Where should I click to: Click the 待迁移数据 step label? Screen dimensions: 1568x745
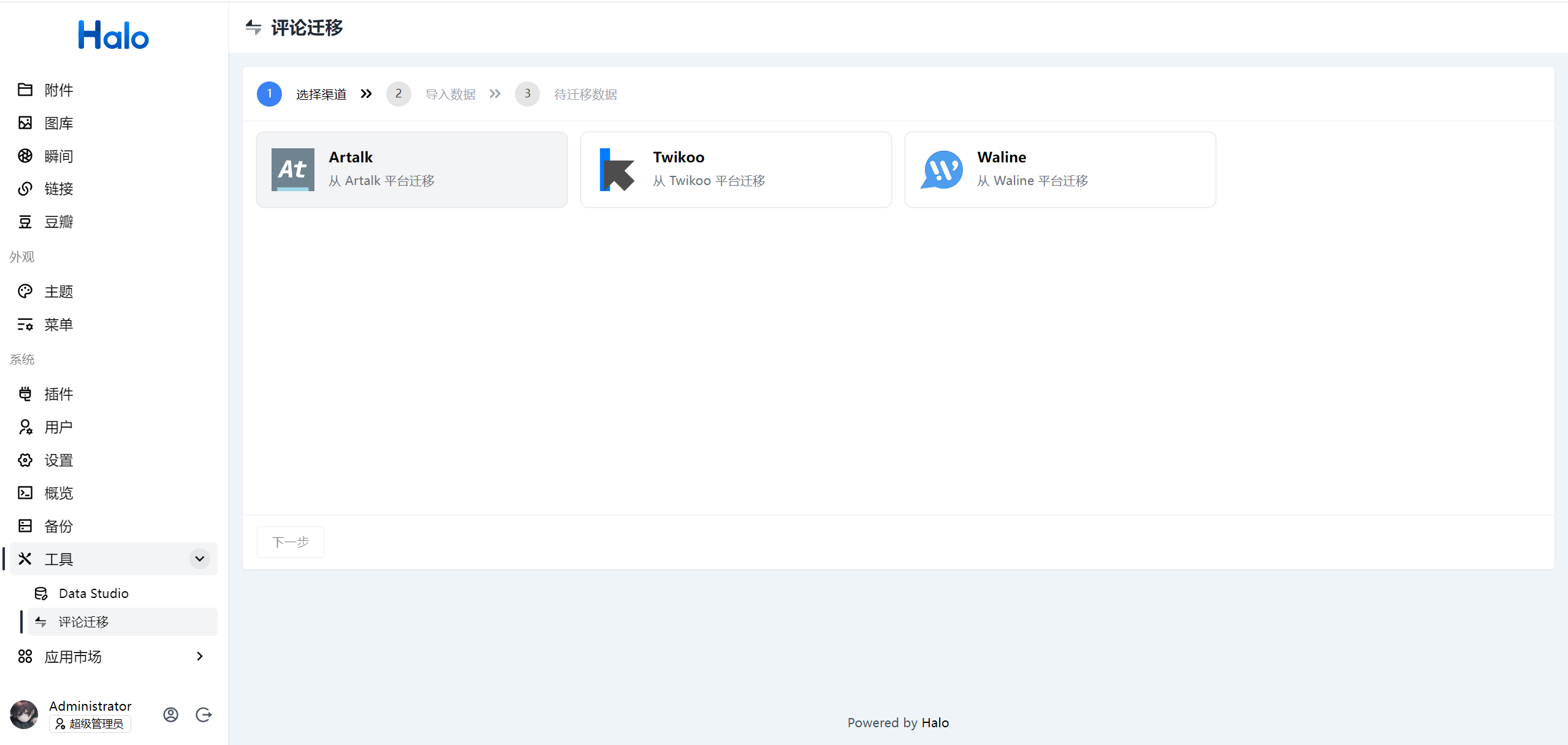coord(585,94)
